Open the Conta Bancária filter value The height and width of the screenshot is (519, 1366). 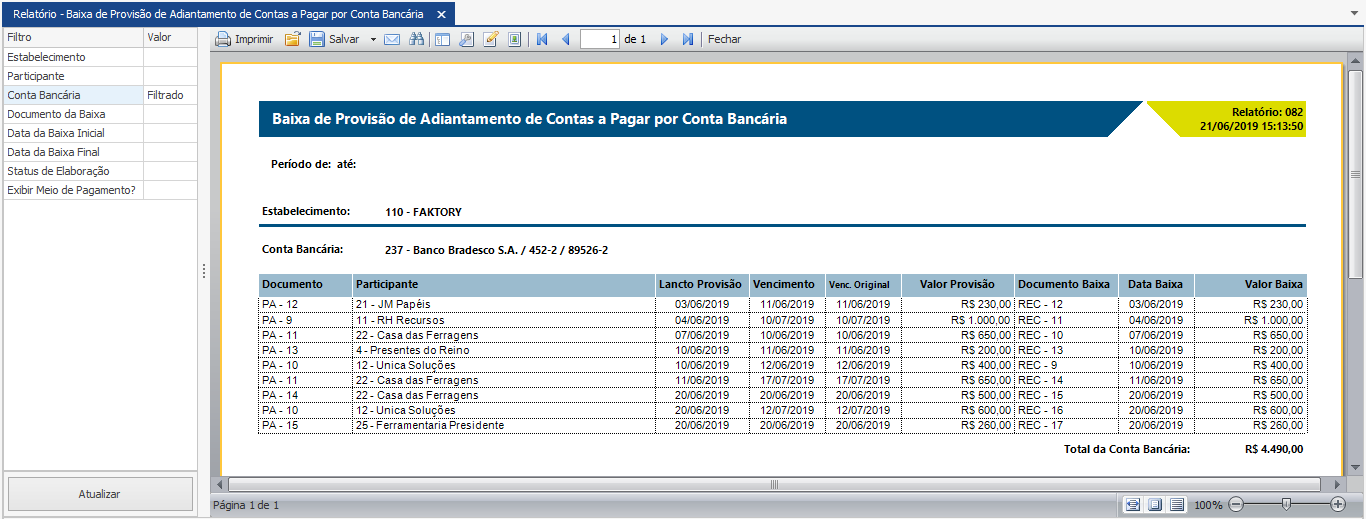tap(170, 95)
